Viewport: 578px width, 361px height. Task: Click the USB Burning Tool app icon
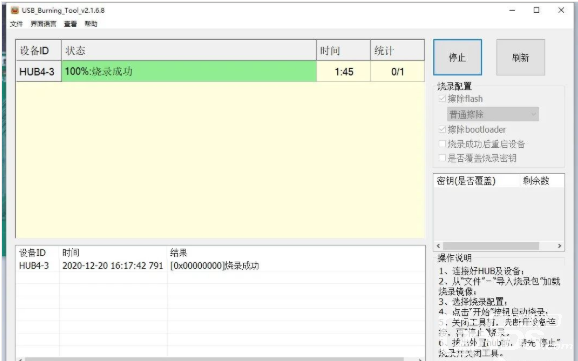tap(15, 10)
